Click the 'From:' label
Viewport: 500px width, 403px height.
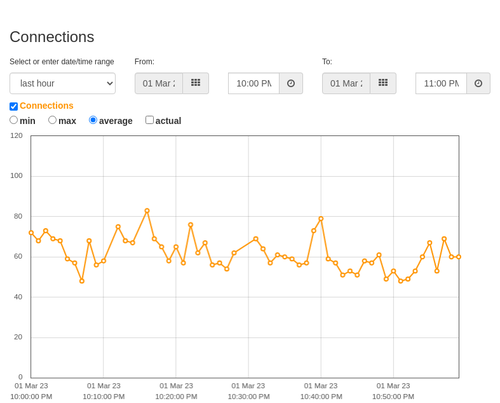pos(144,62)
